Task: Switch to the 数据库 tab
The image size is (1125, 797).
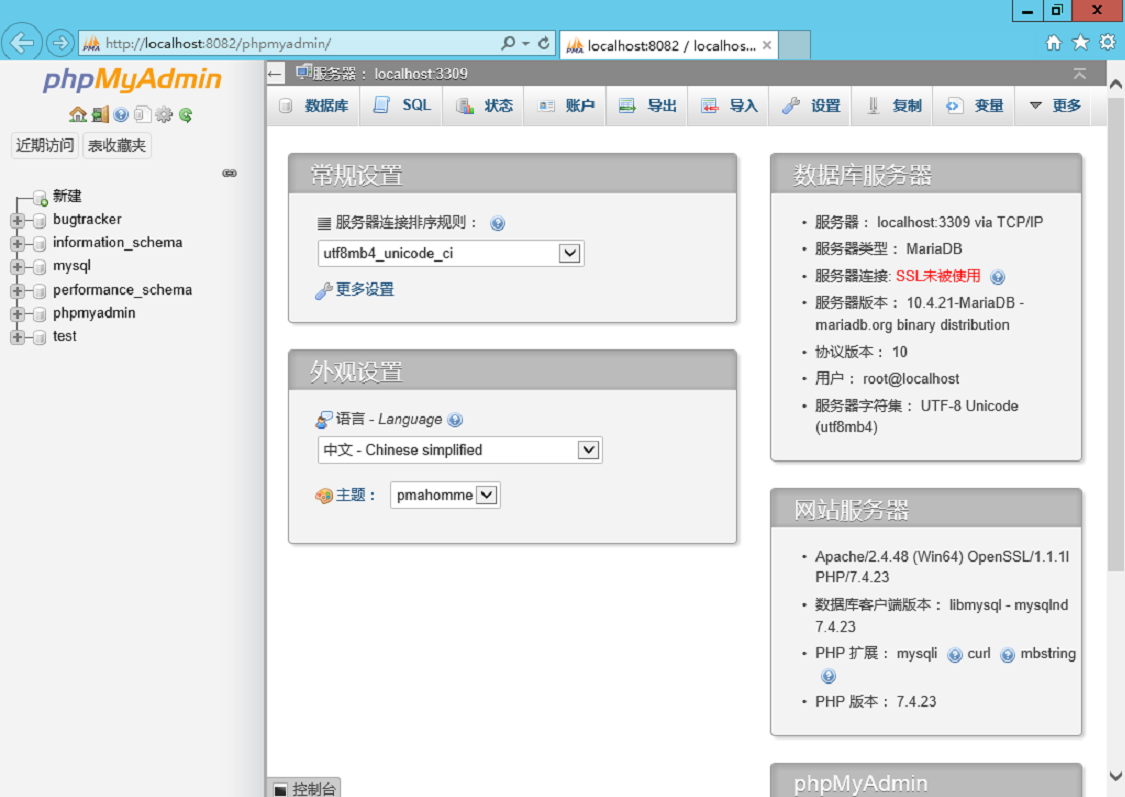Action: point(314,106)
